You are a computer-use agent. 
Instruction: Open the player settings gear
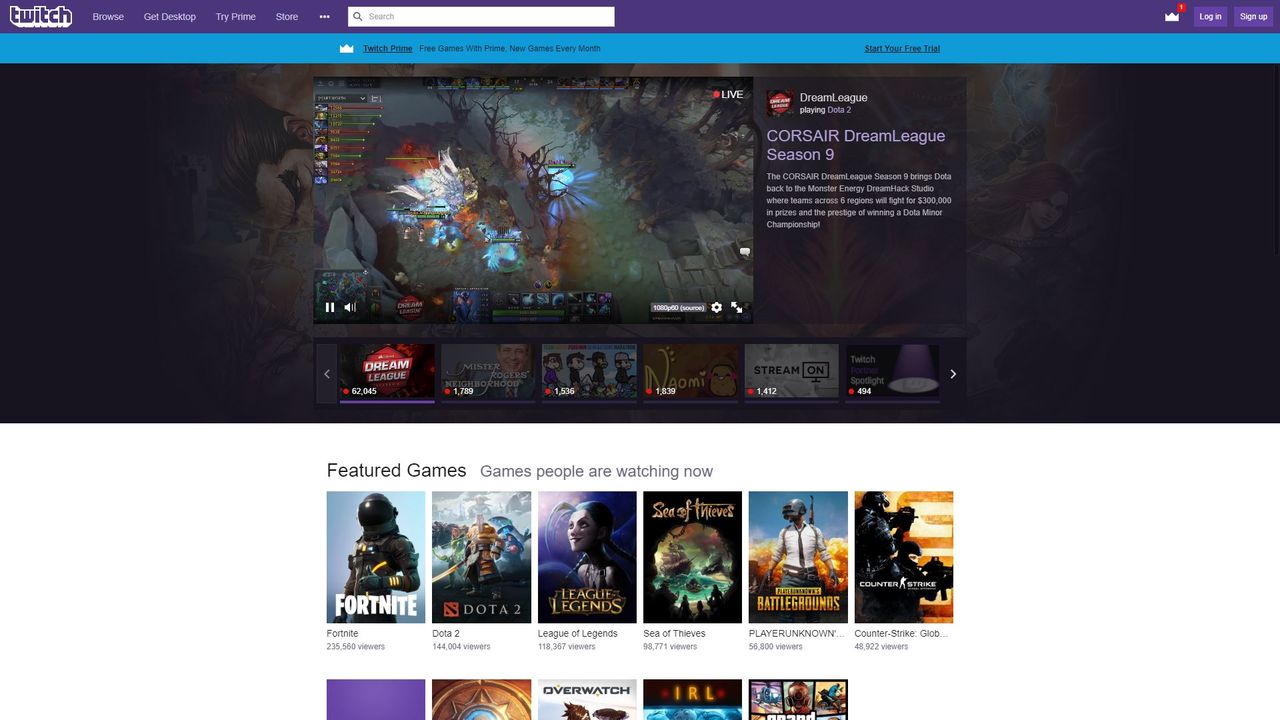(x=716, y=307)
